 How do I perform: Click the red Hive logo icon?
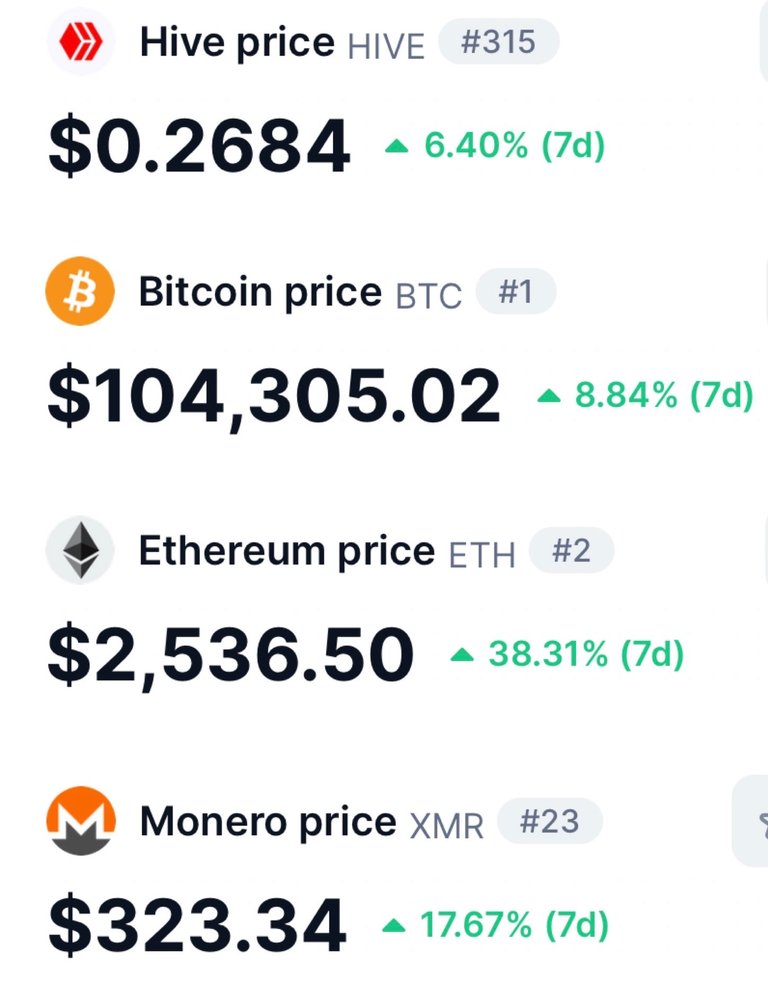(80, 42)
